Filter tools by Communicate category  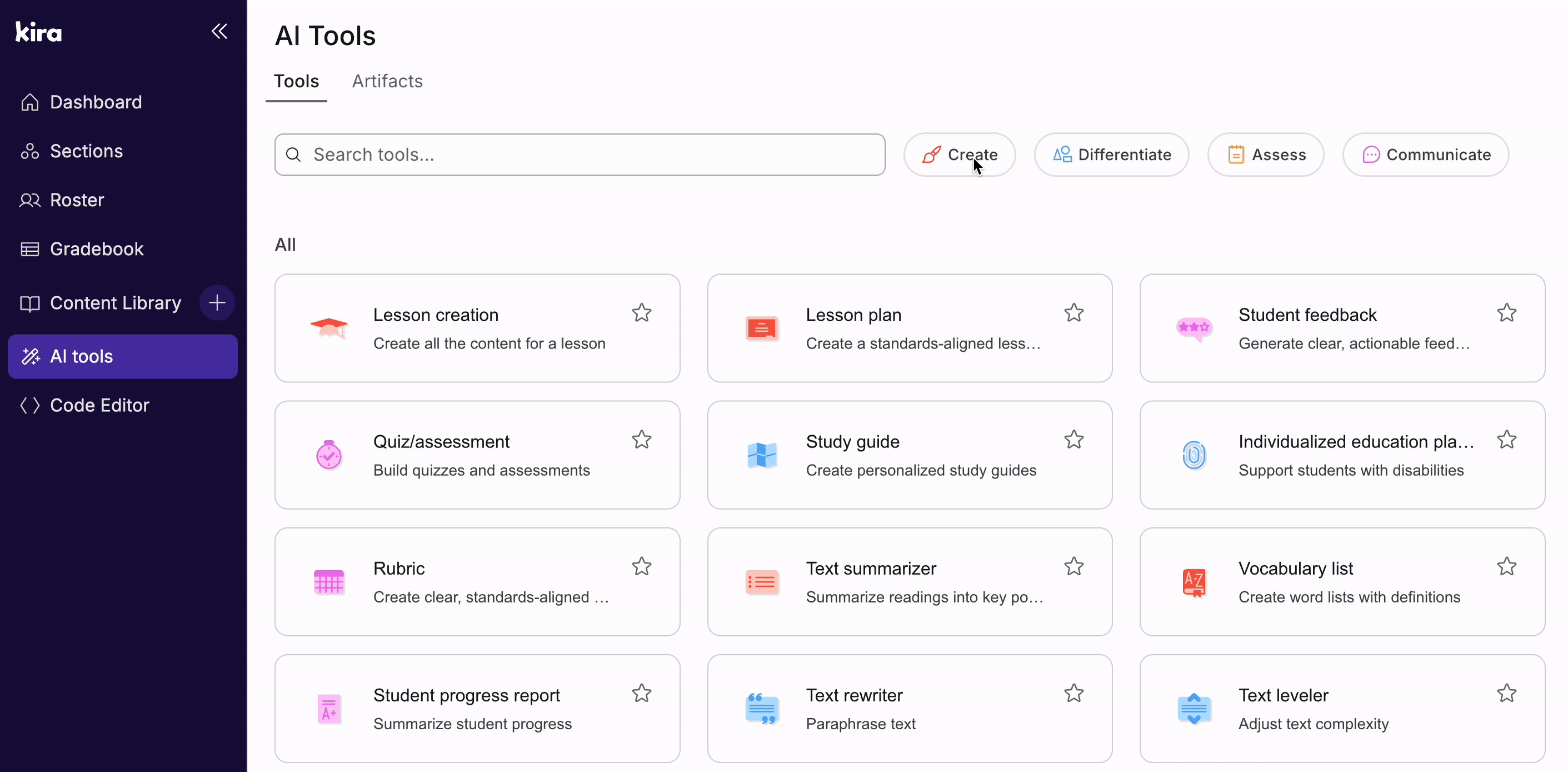pos(1426,155)
